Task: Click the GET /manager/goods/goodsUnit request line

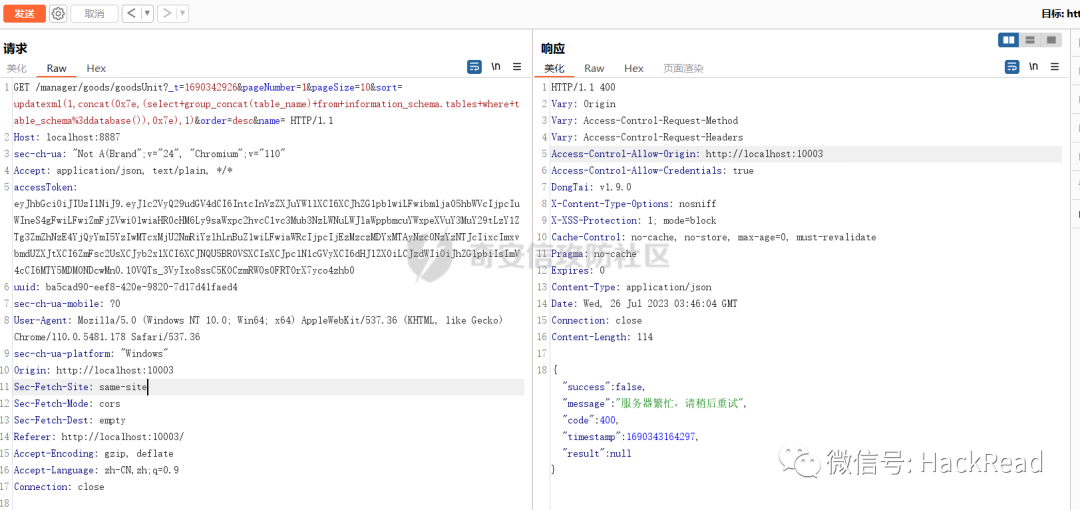Action: [x=207, y=88]
